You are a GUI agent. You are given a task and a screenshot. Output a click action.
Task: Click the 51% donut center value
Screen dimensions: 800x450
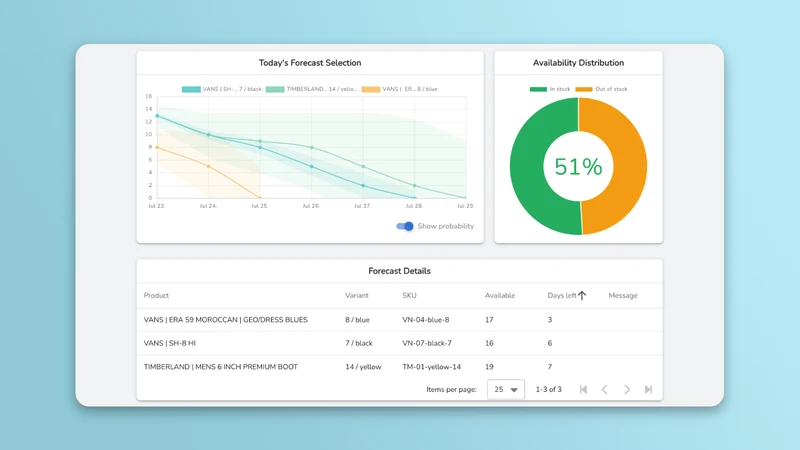pos(578,167)
